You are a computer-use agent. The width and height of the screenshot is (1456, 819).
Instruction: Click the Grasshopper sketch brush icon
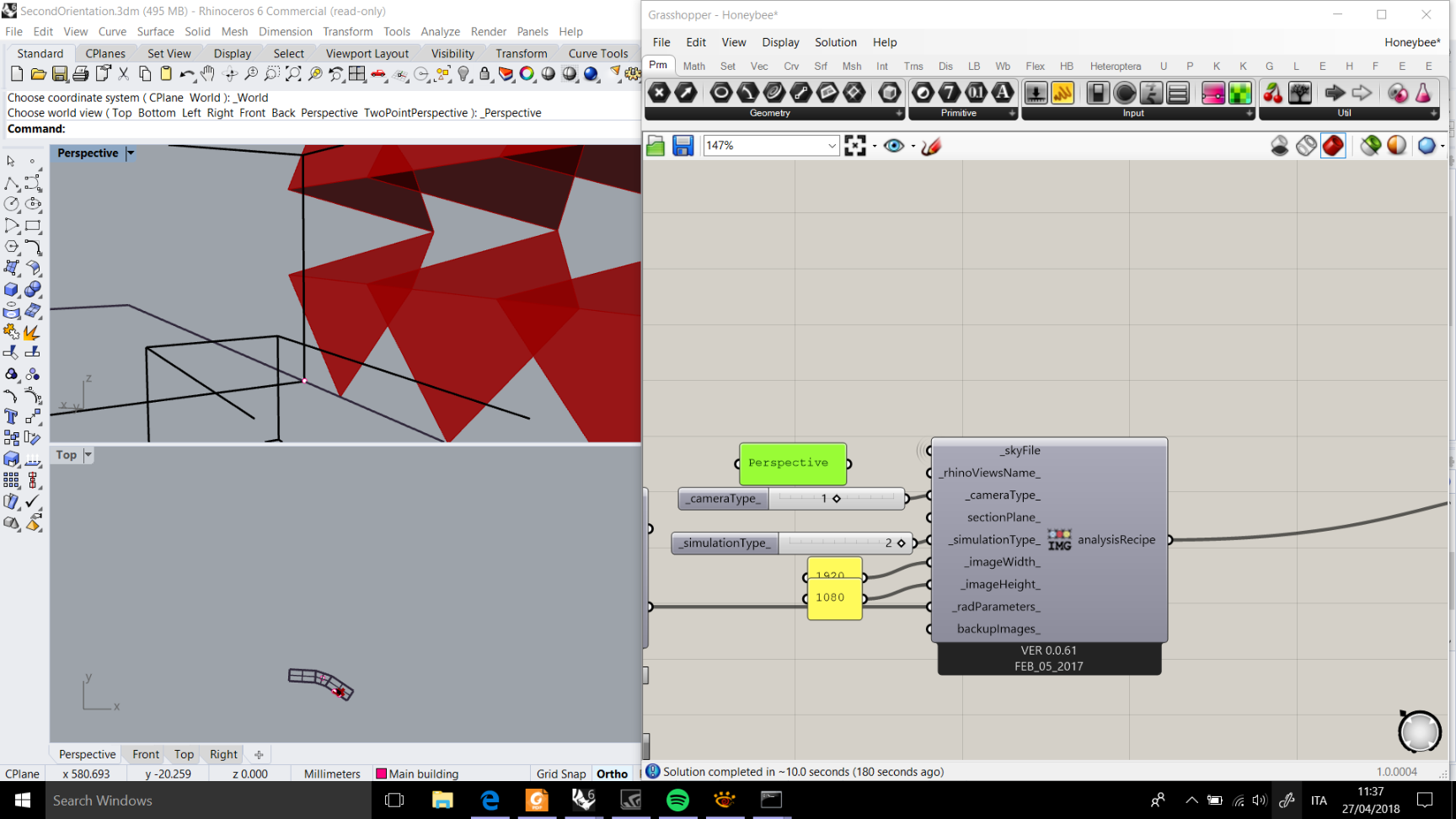[x=931, y=146]
